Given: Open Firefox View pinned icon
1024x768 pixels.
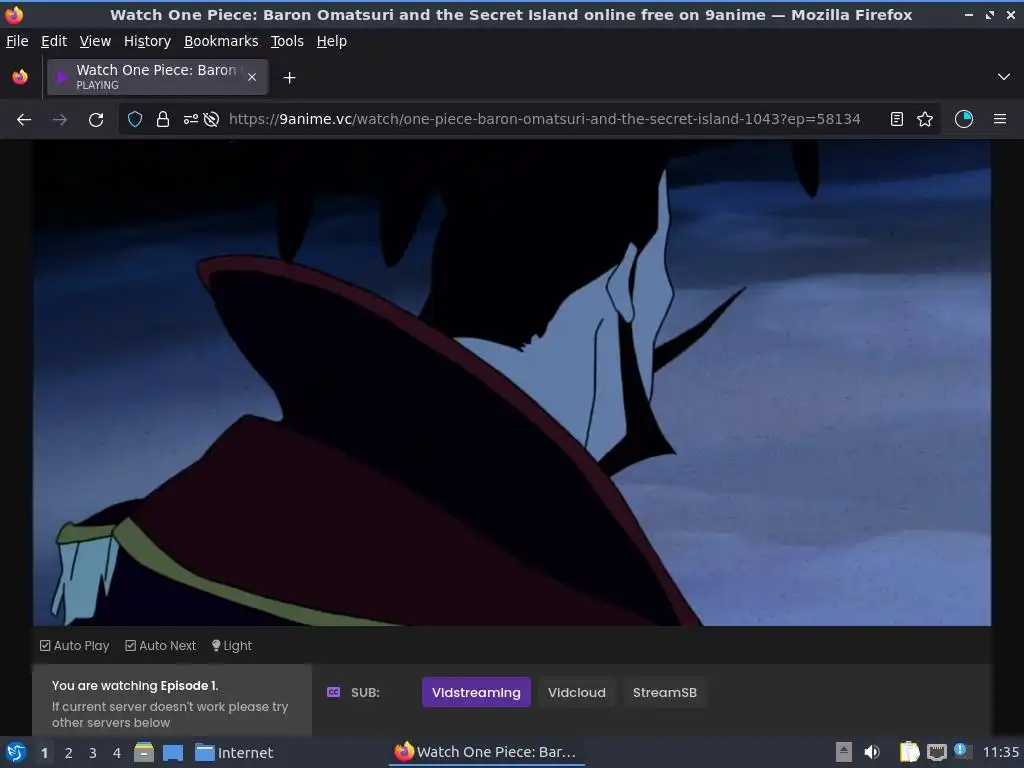Looking at the screenshot, I should 20,77.
